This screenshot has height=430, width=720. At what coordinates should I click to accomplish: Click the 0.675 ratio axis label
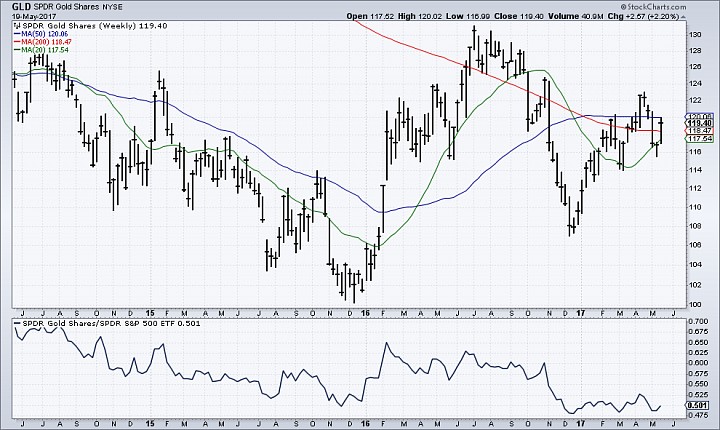(x=698, y=331)
